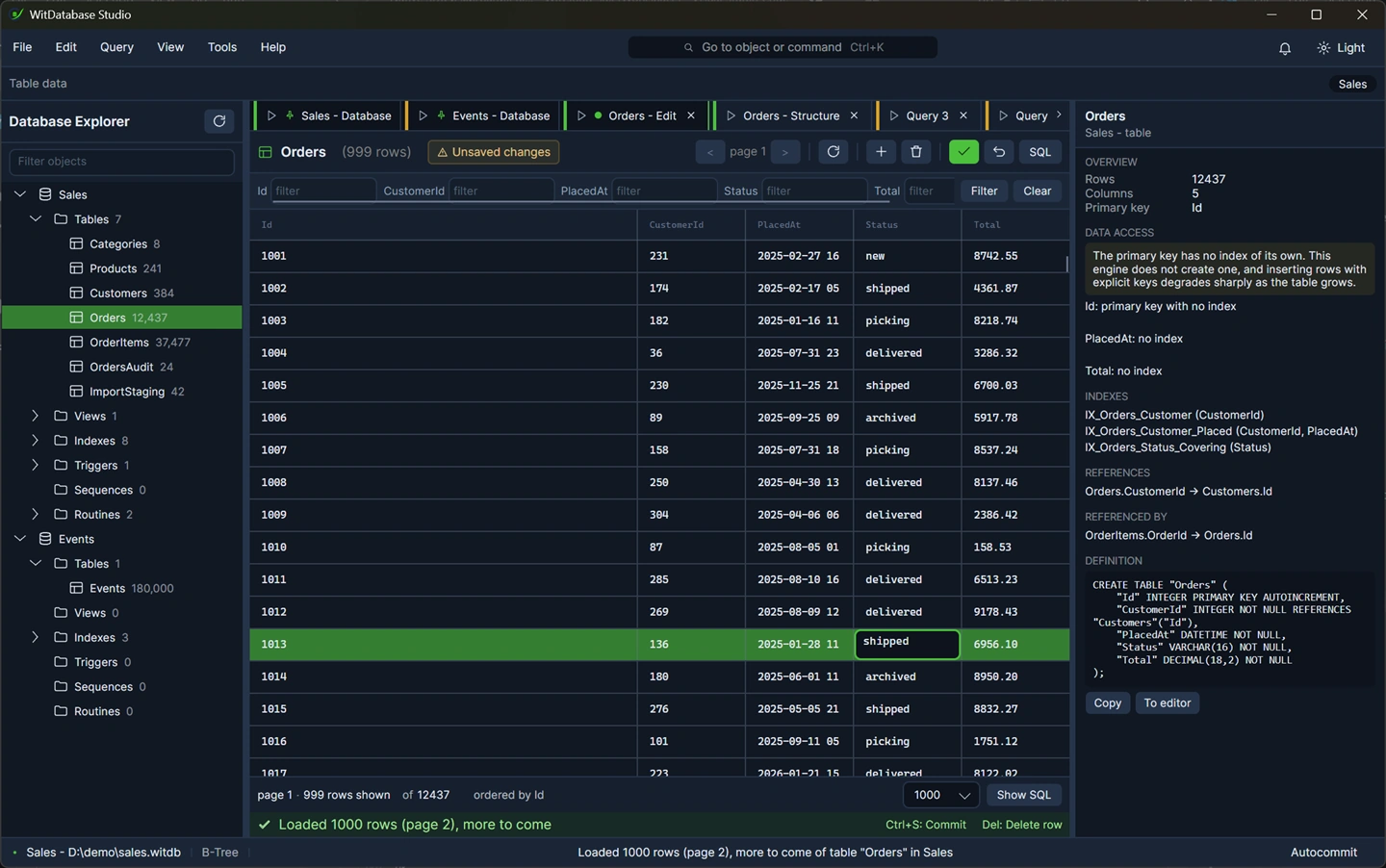Click the table's vertical scrollbar thumb
The height and width of the screenshot is (868, 1386).
(1066, 264)
